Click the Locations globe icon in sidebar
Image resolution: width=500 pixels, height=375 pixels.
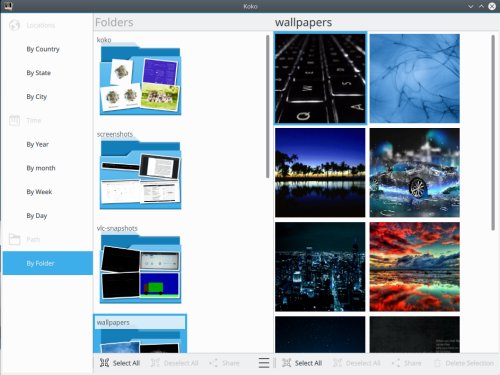(x=14, y=25)
